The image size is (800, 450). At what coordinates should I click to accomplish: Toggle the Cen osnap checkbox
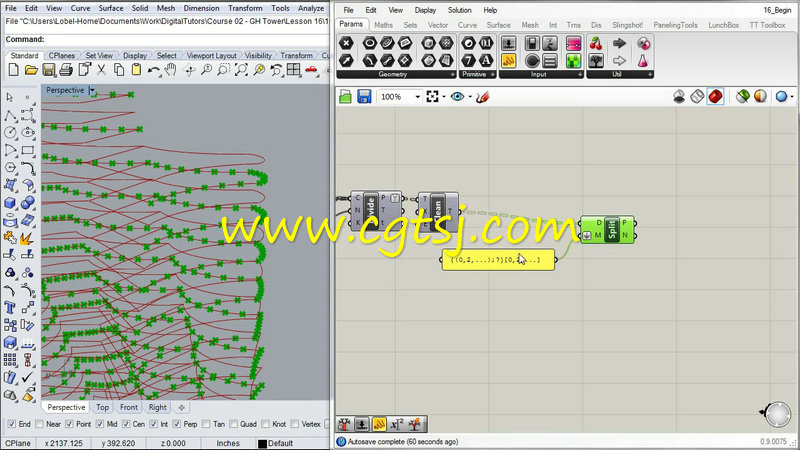[x=126, y=424]
